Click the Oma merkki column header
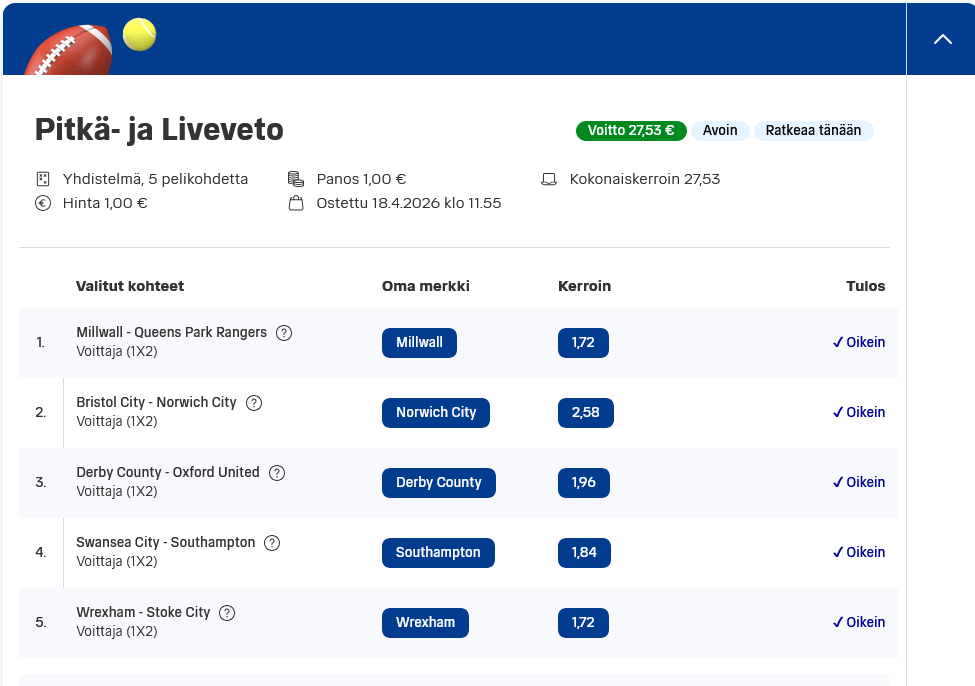The width and height of the screenshot is (975, 686). tap(426, 286)
